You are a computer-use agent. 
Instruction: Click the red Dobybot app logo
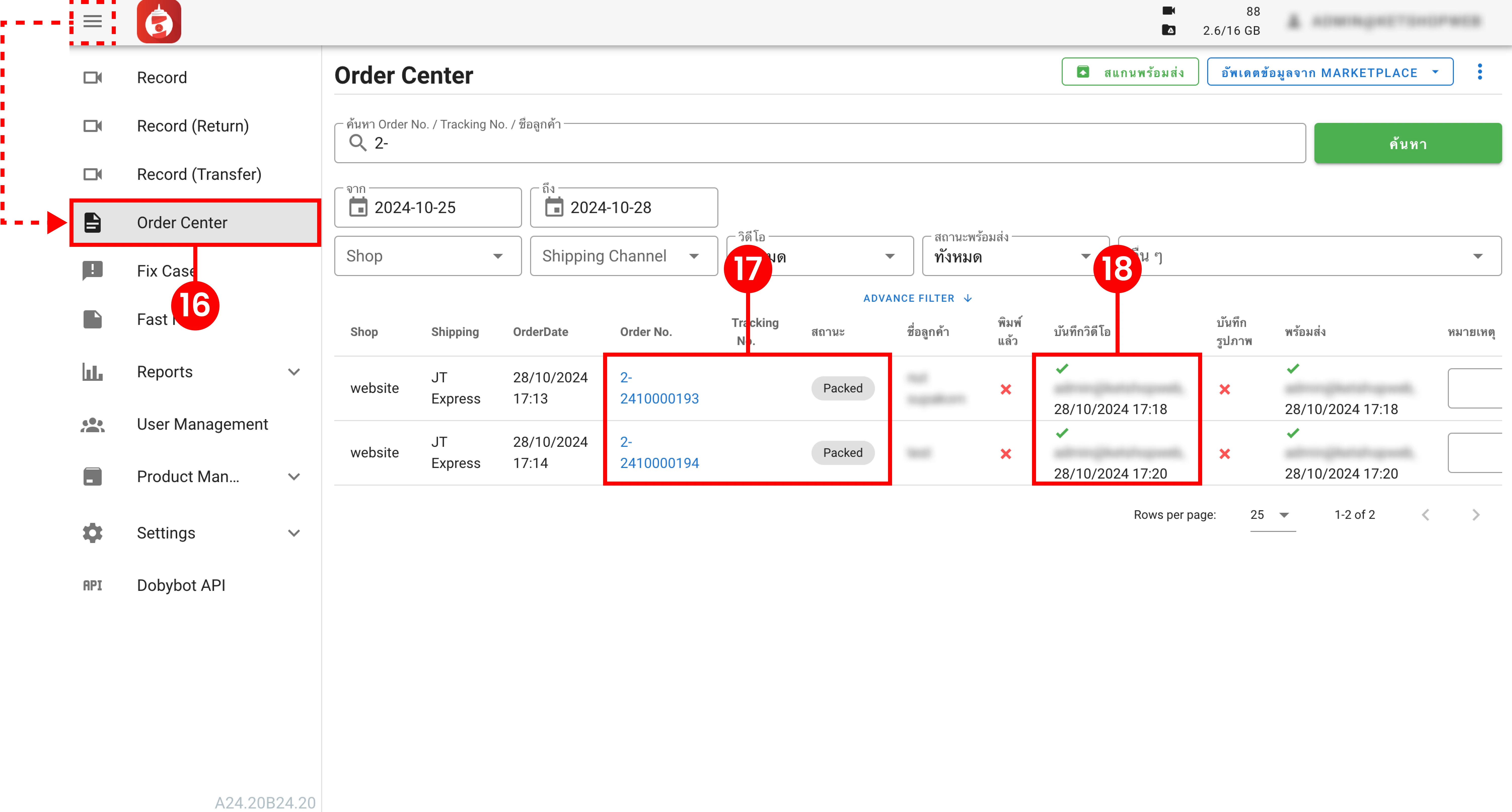159,22
